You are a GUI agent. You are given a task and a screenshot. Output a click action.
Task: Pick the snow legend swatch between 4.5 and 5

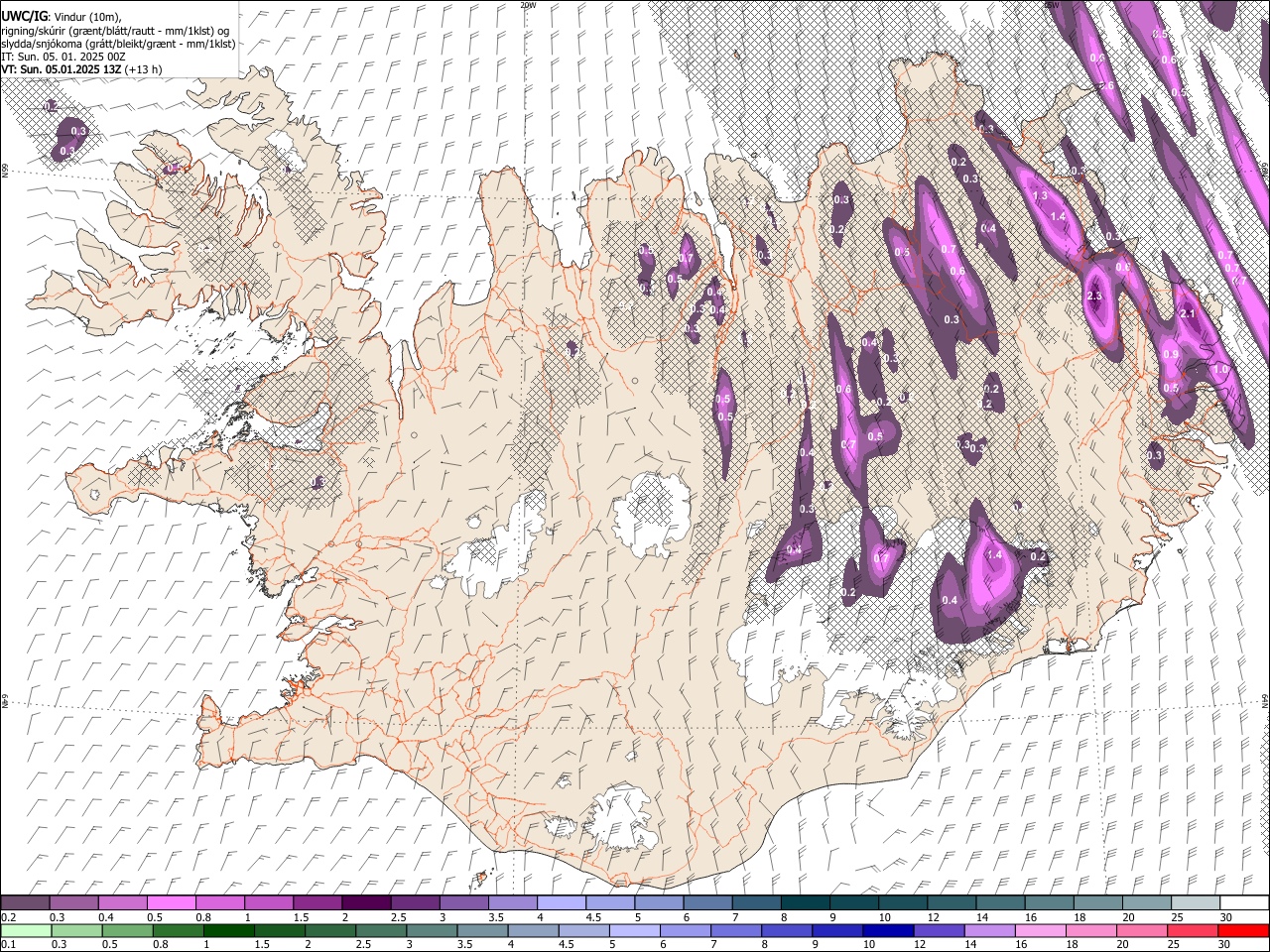click(609, 902)
